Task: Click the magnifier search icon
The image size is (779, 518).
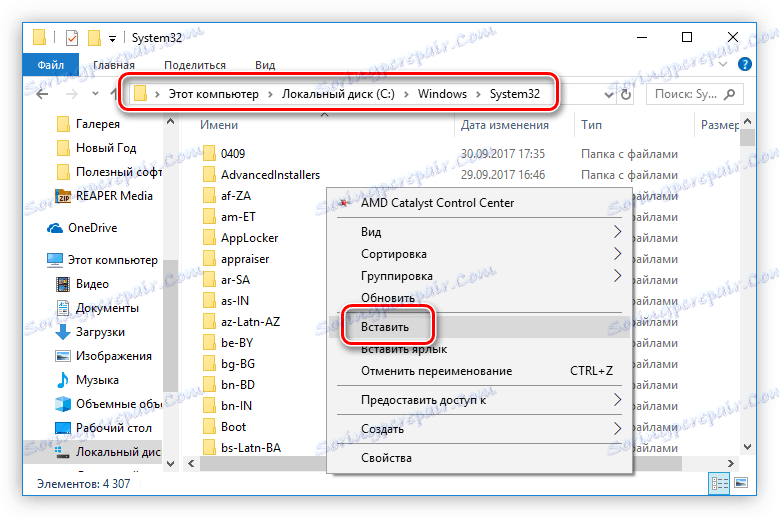Action: 729,94
